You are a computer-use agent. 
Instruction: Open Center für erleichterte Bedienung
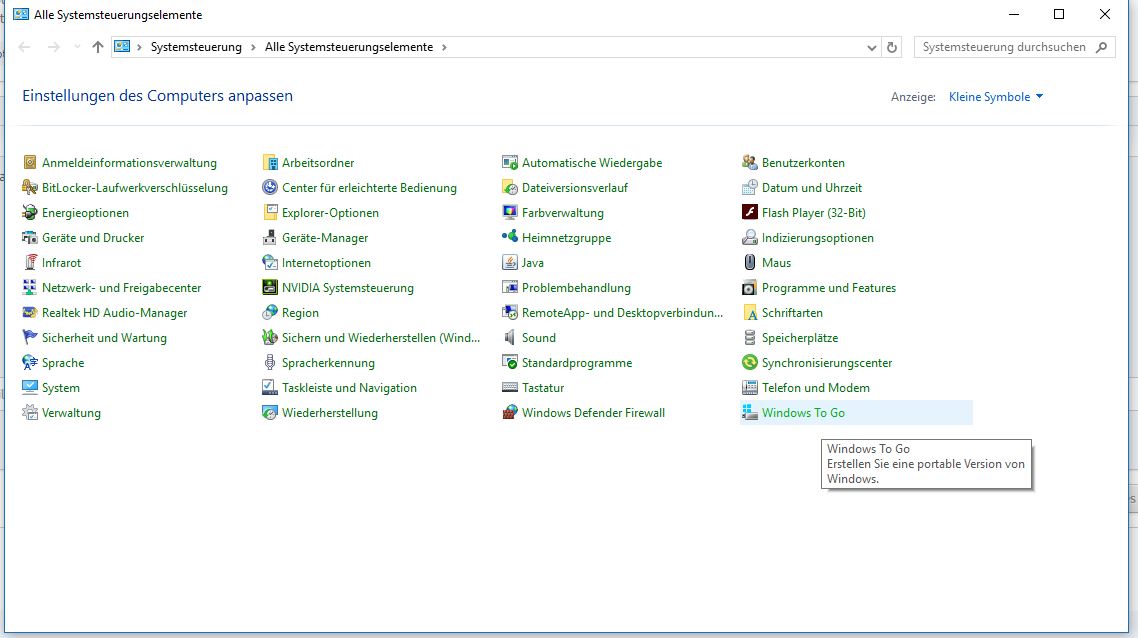pyautogui.click(x=369, y=187)
